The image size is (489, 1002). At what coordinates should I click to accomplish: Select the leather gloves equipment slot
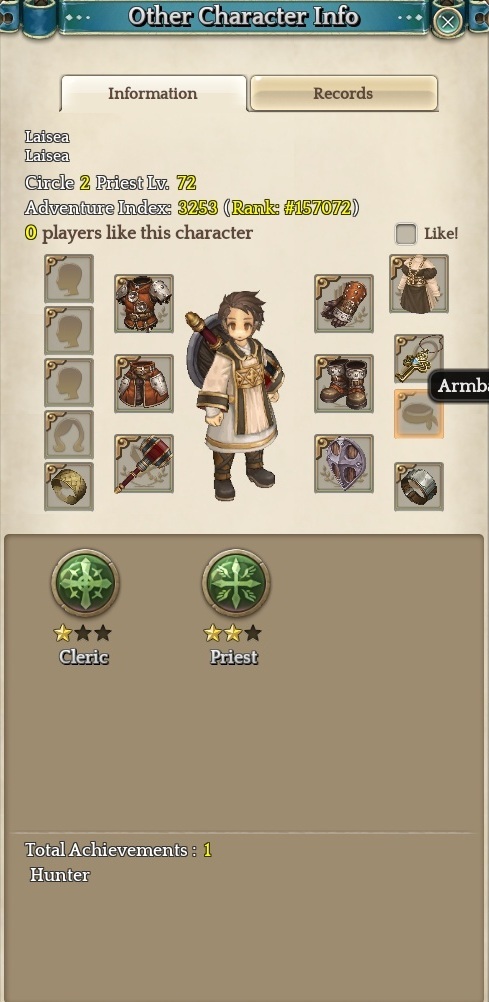click(344, 304)
